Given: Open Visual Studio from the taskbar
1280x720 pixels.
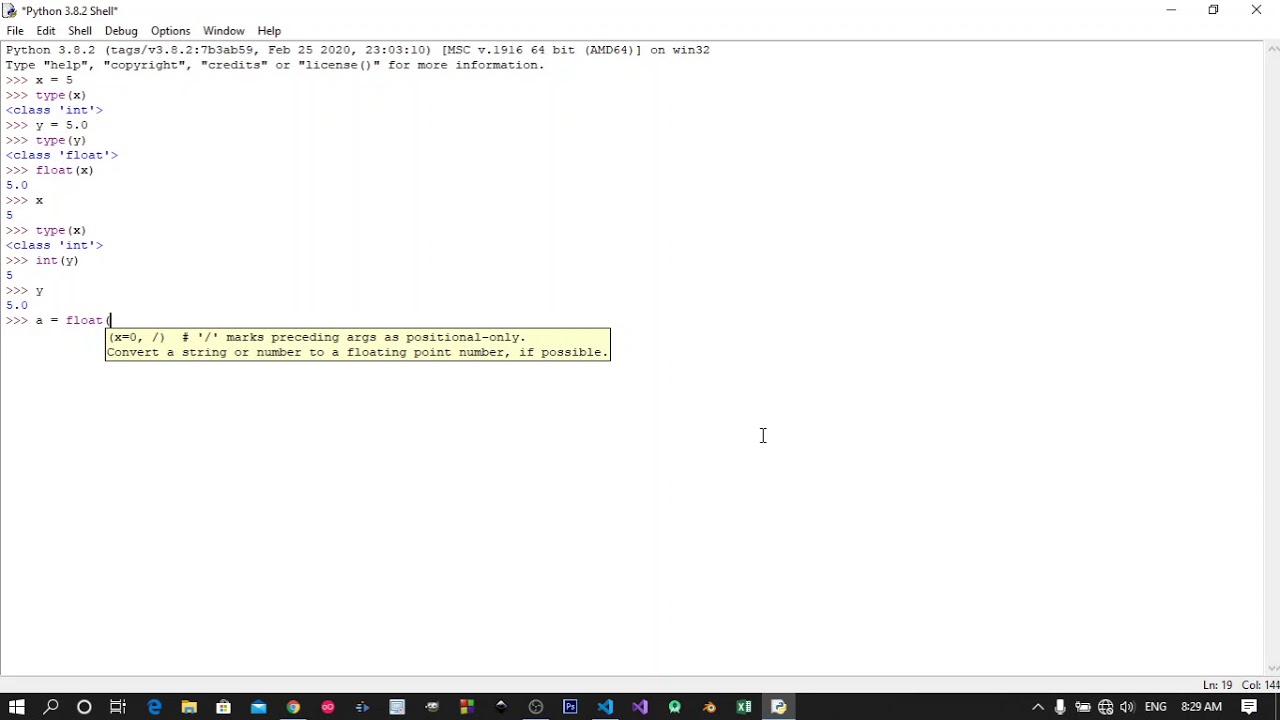Looking at the screenshot, I should (640, 707).
